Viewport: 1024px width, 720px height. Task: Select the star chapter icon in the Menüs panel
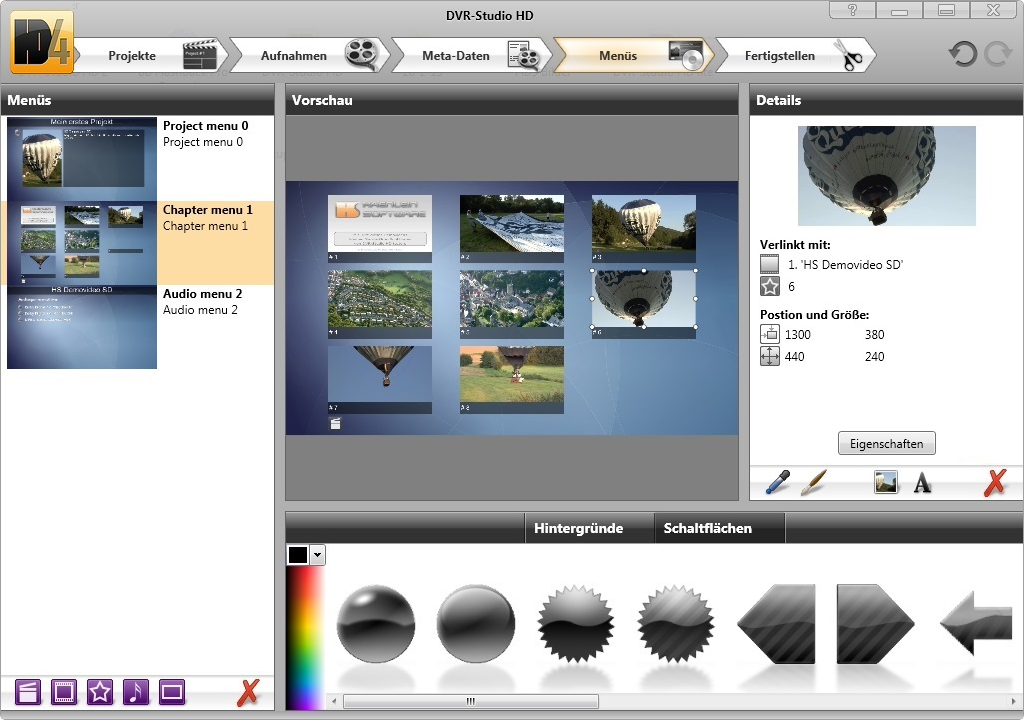click(x=99, y=691)
